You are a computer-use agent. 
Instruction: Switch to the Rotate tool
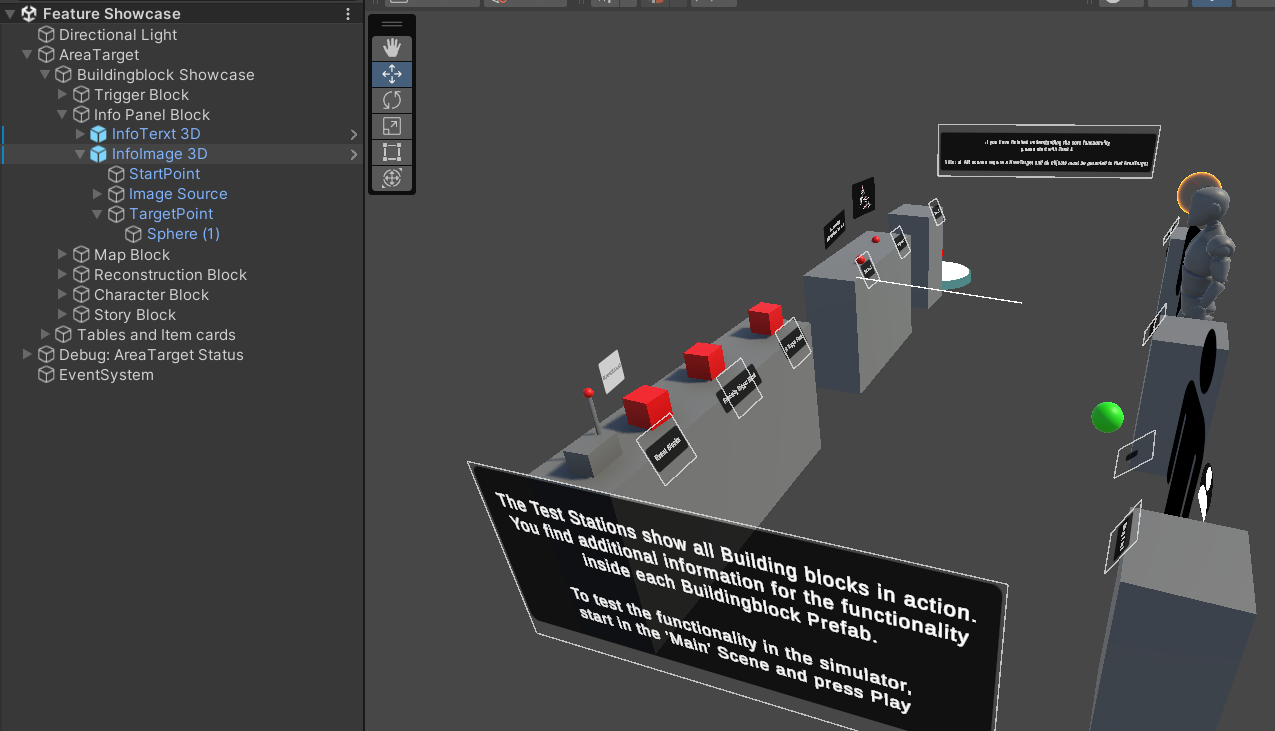(392, 100)
